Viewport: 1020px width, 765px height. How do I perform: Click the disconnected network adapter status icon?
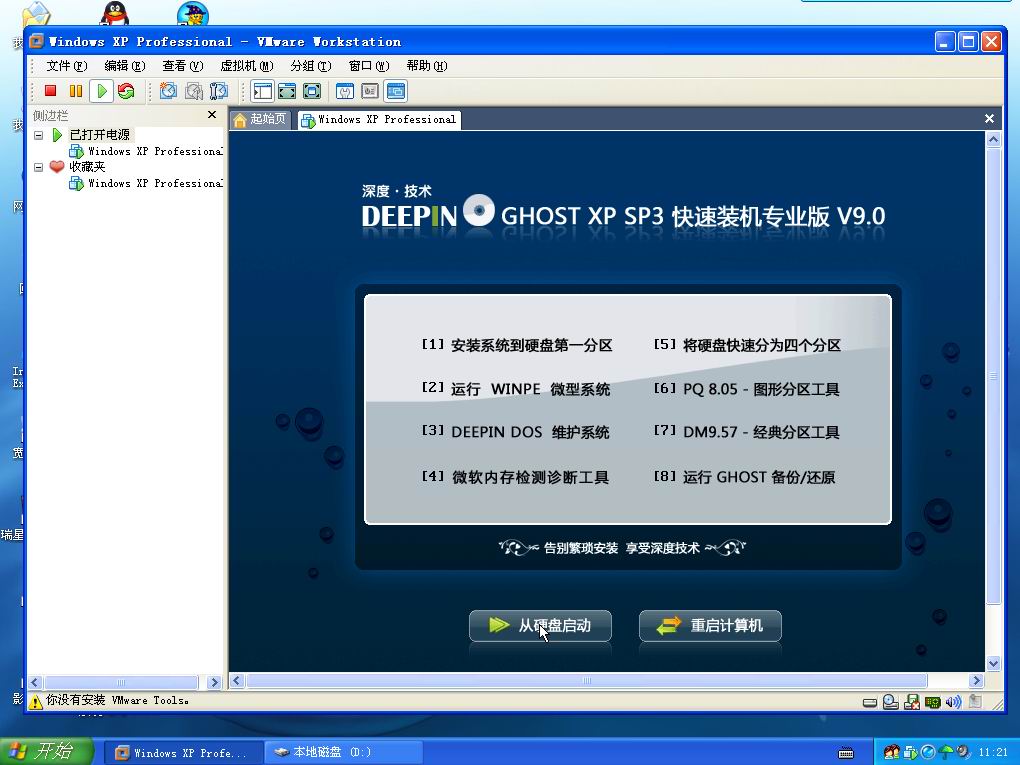(912, 702)
